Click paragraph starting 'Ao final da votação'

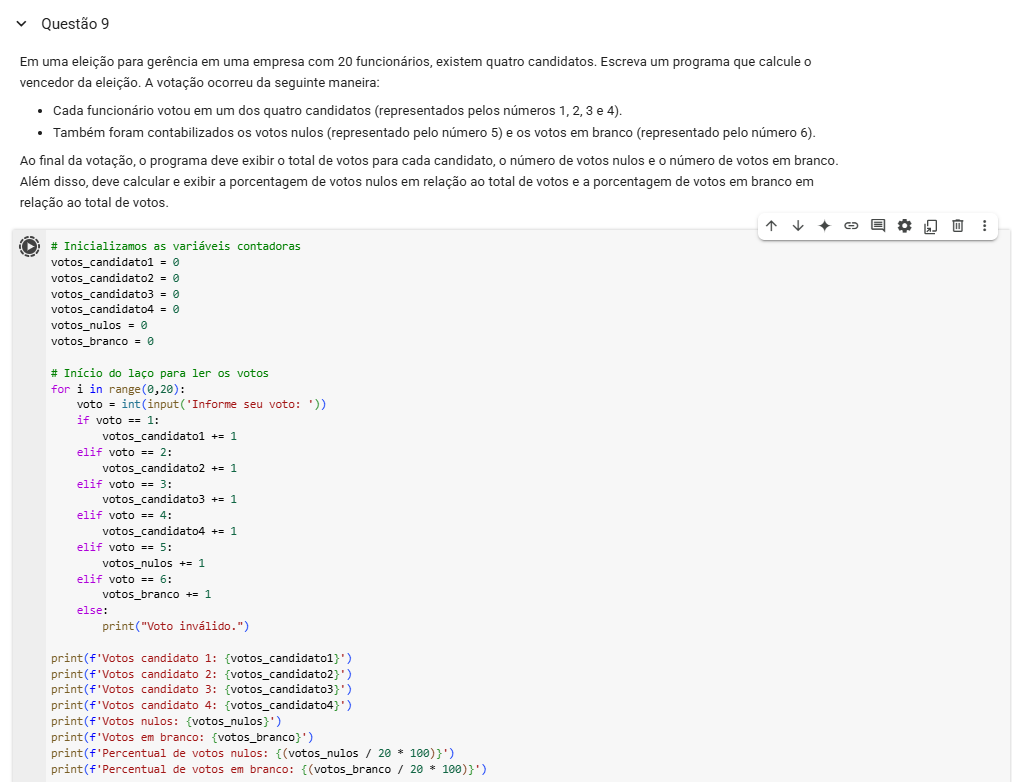(429, 181)
